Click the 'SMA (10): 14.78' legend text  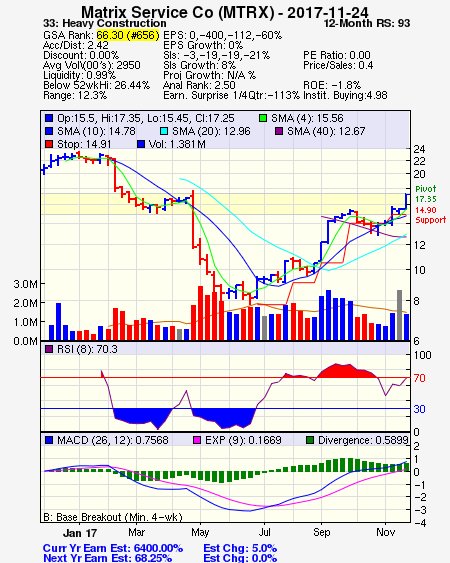coord(96,131)
